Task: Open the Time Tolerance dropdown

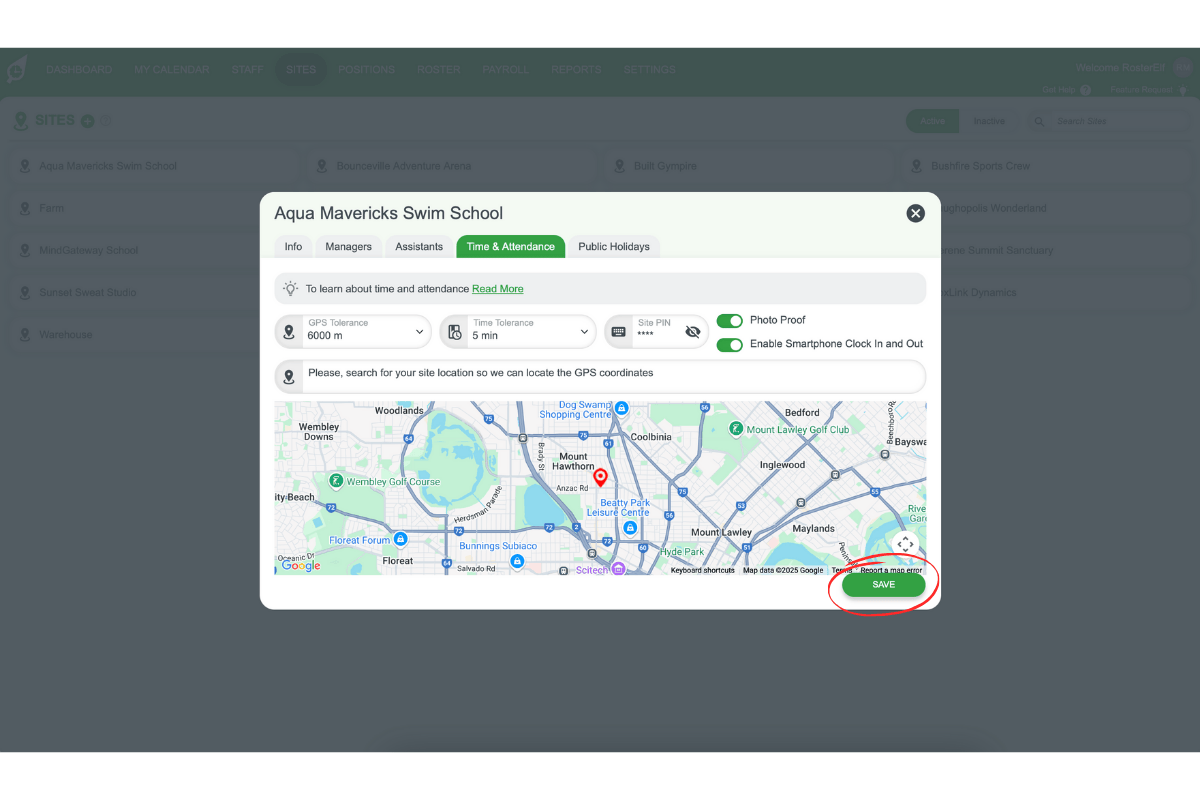Action: [x=585, y=330]
